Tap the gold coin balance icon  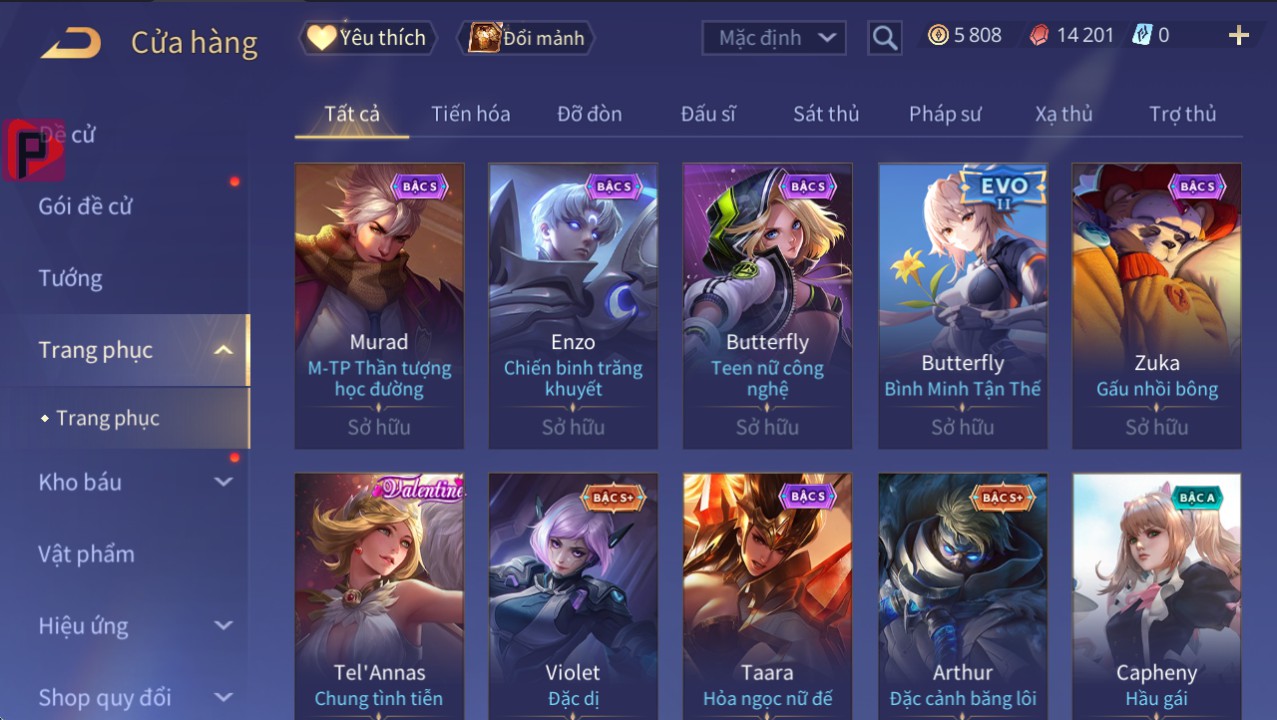tap(938, 36)
